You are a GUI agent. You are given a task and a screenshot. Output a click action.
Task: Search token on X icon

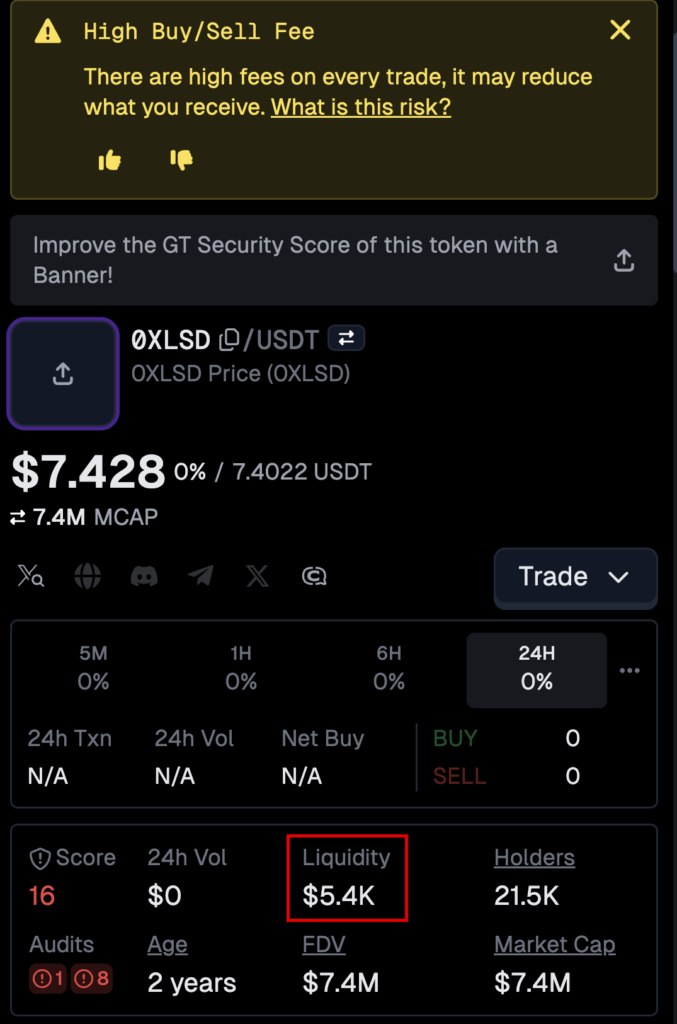point(31,576)
